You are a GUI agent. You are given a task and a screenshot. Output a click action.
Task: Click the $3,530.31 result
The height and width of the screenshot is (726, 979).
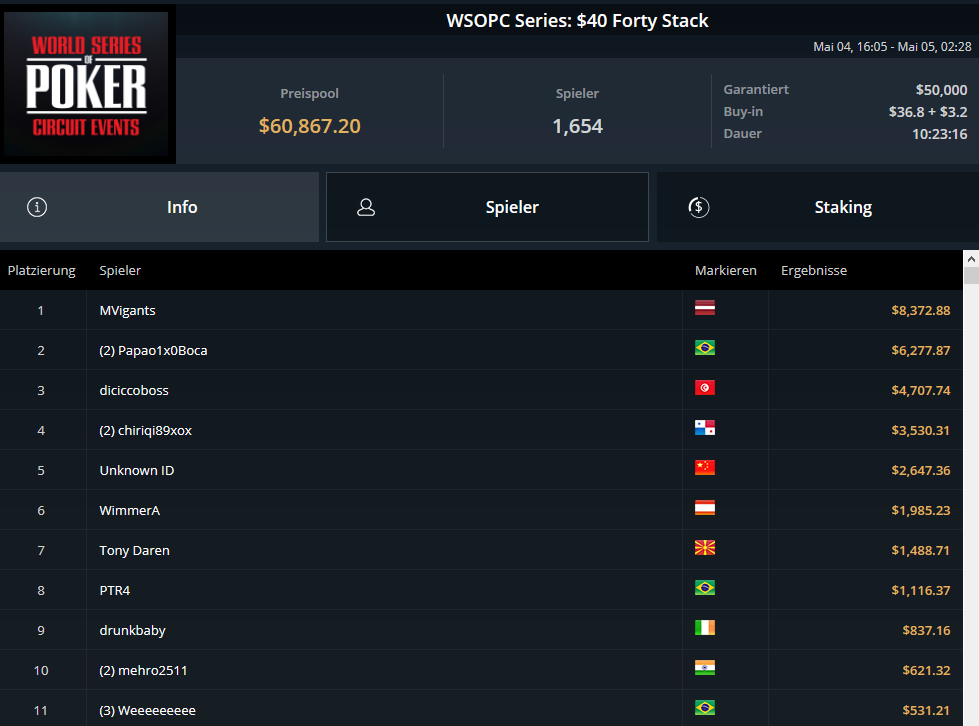pyautogui.click(x=920, y=430)
